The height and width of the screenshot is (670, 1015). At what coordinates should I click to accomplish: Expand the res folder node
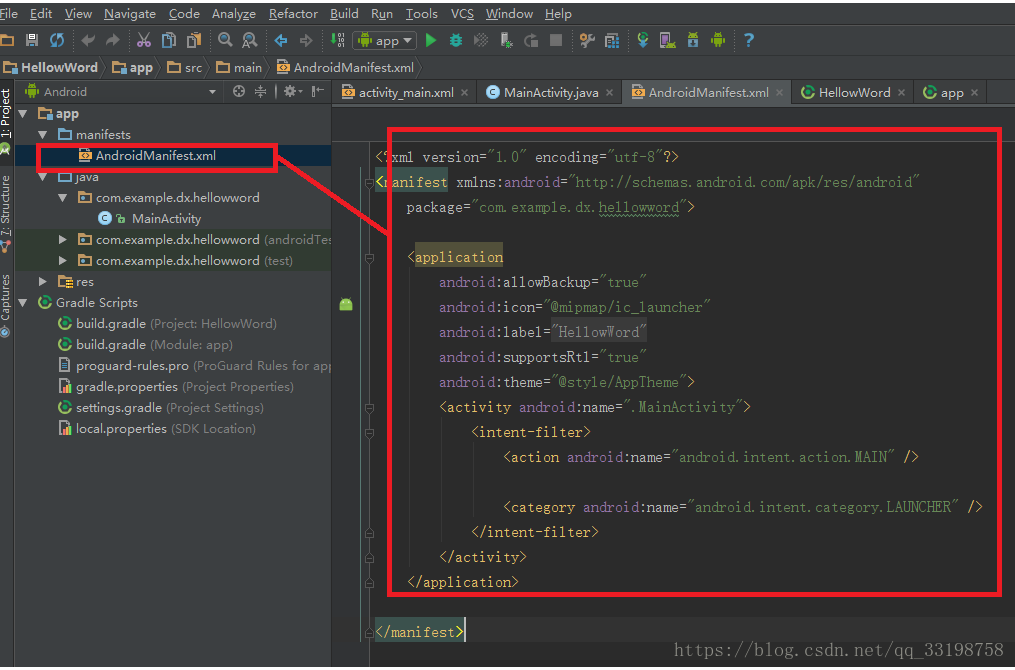43,282
